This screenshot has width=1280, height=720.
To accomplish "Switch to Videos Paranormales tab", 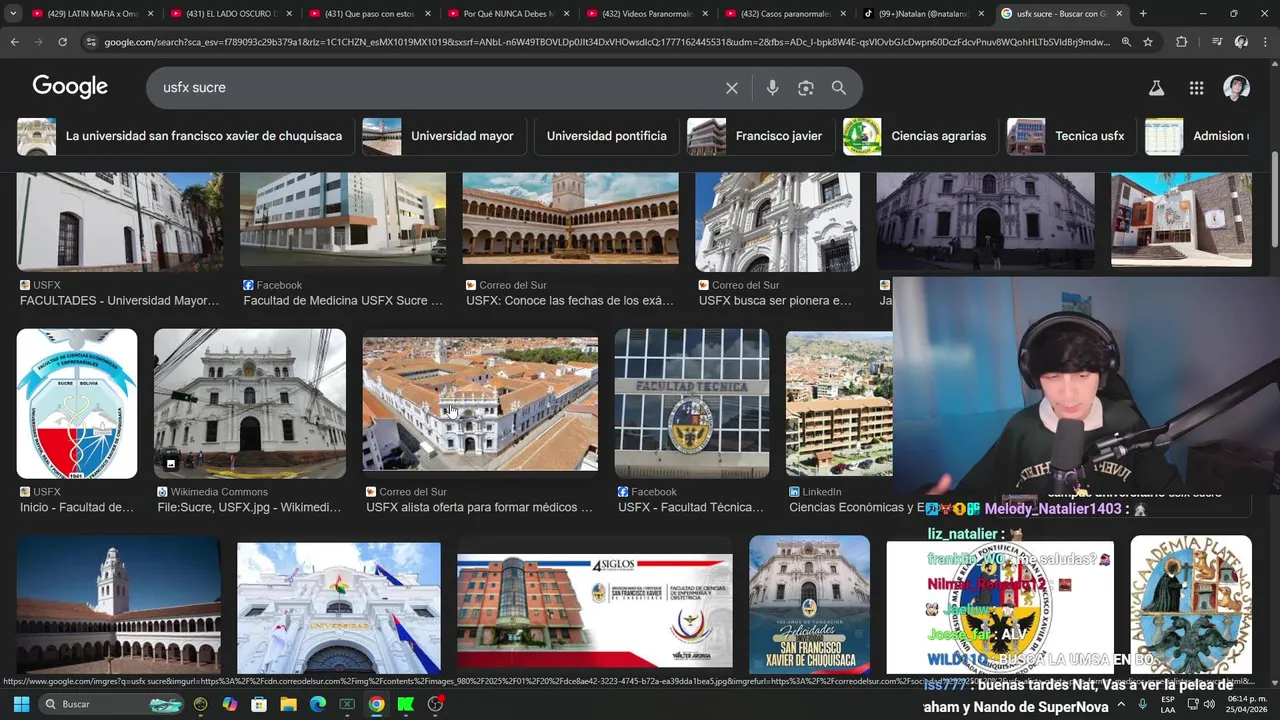I will 646,14.
